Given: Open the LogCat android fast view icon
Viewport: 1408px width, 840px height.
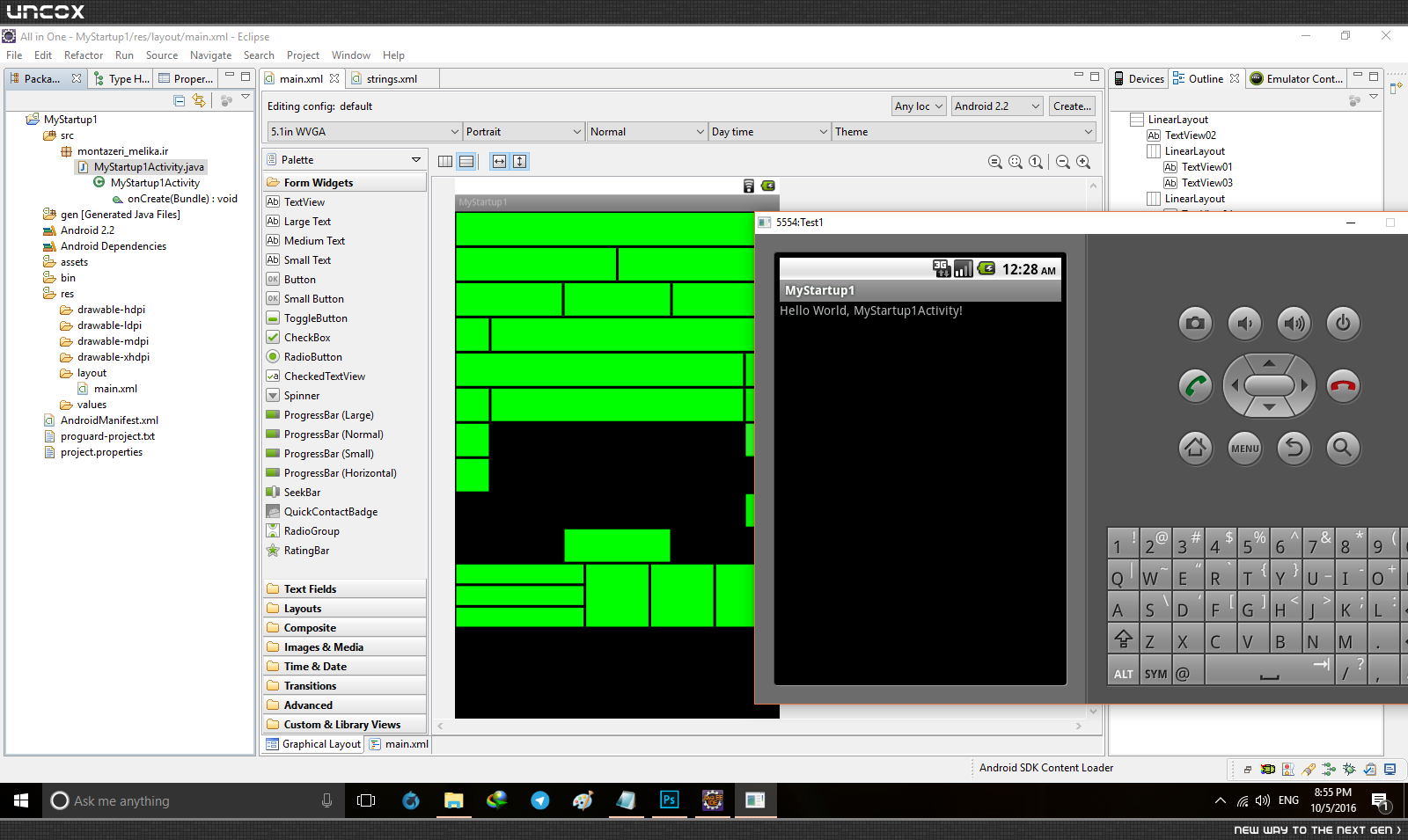Looking at the screenshot, I should pyautogui.click(x=1268, y=769).
